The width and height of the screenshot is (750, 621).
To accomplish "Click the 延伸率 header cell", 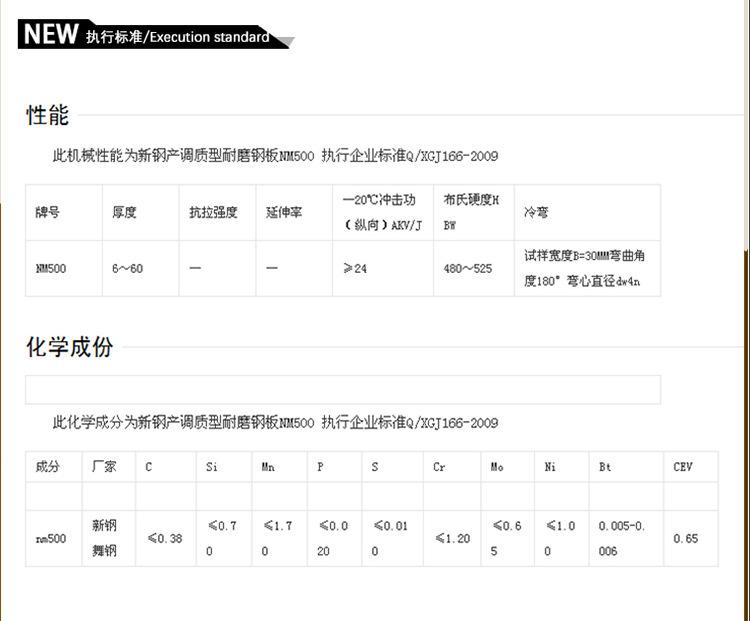I will [x=294, y=212].
